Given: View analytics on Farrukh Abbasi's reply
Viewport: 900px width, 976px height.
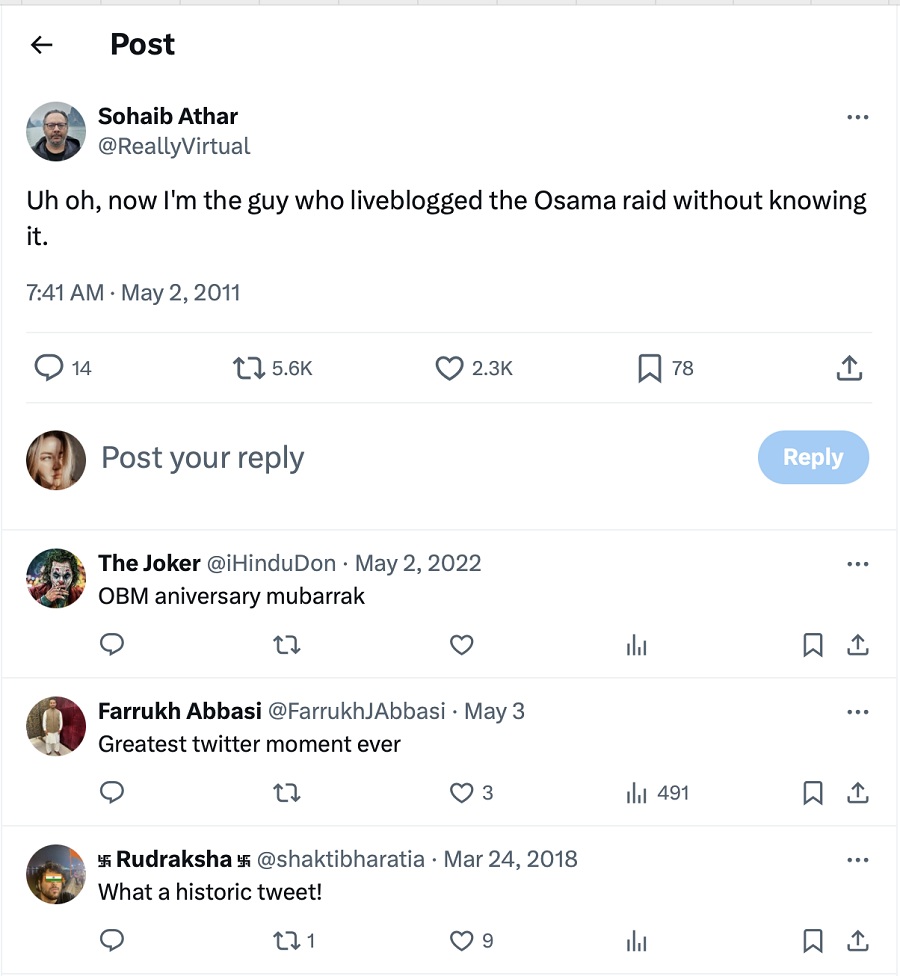Looking at the screenshot, I should tap(637, 793).
